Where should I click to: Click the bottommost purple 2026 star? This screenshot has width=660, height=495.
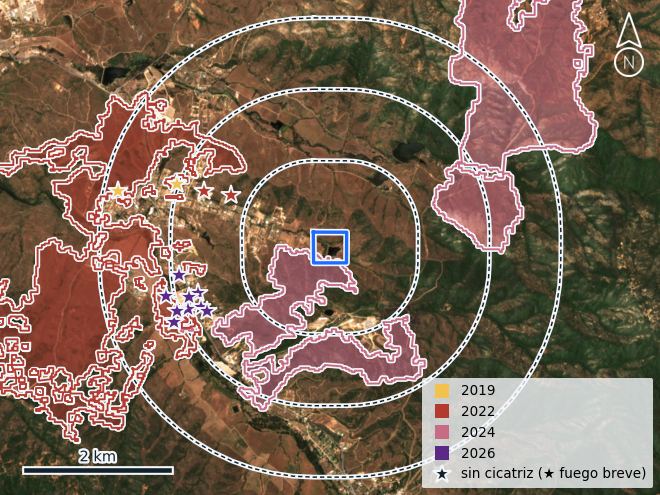click(x=174, y=323)
